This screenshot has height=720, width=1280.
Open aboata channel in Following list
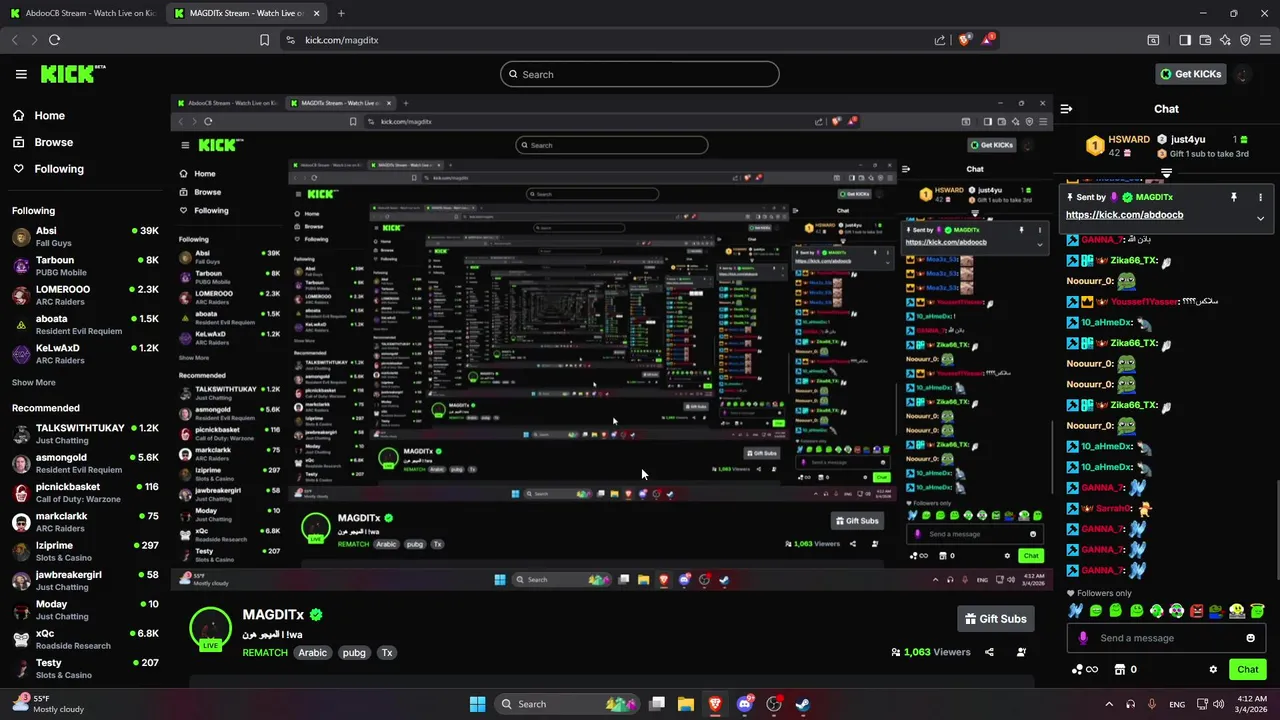[85, 324]
